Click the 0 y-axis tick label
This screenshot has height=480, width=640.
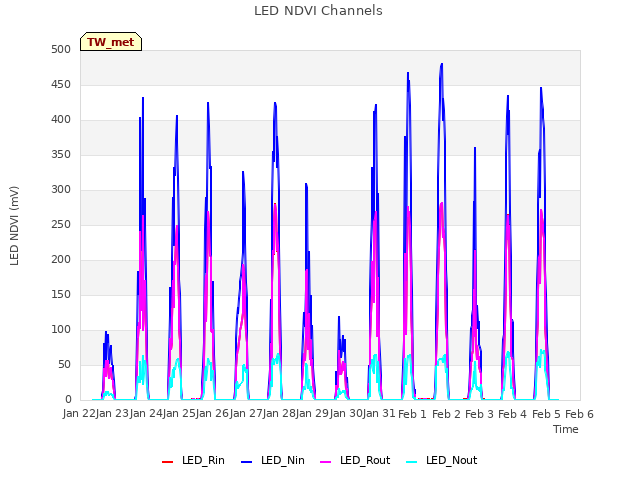point(68,400)
